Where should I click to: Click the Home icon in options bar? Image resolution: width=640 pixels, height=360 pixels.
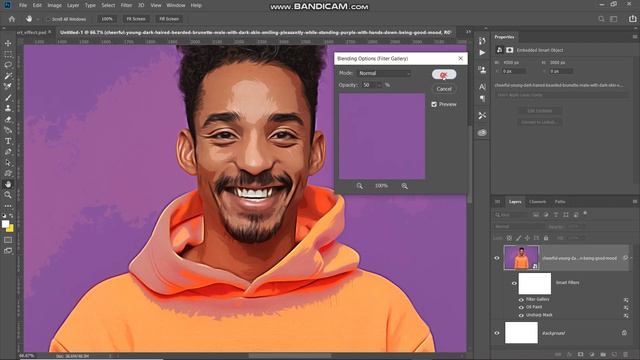[x=12, y=19]
